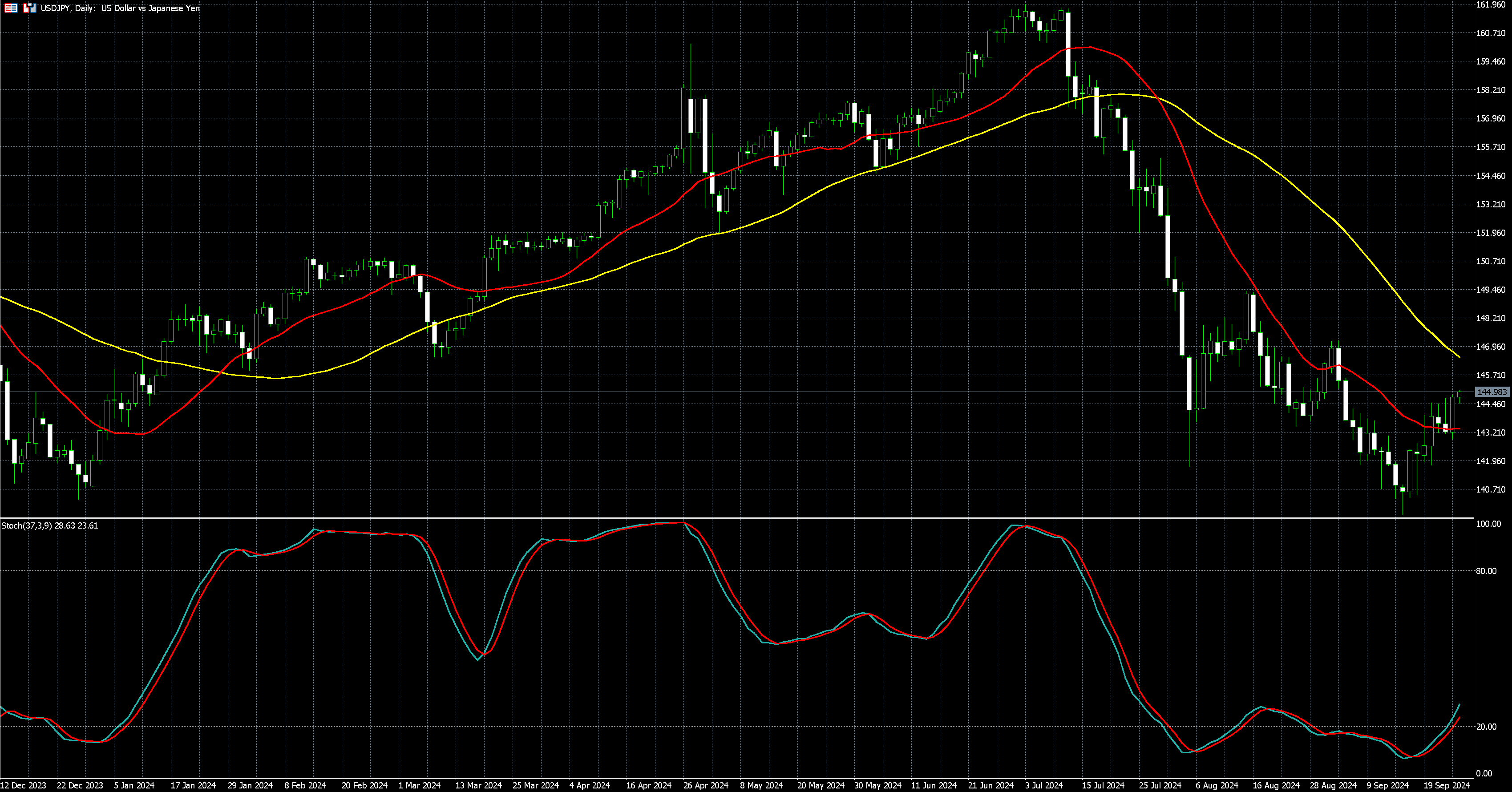The height and width of the screenshot is (792, 1512).
Task: Click the stochastic 20.00 level label
Action: pyautogui.click(x=1486, y=726)
